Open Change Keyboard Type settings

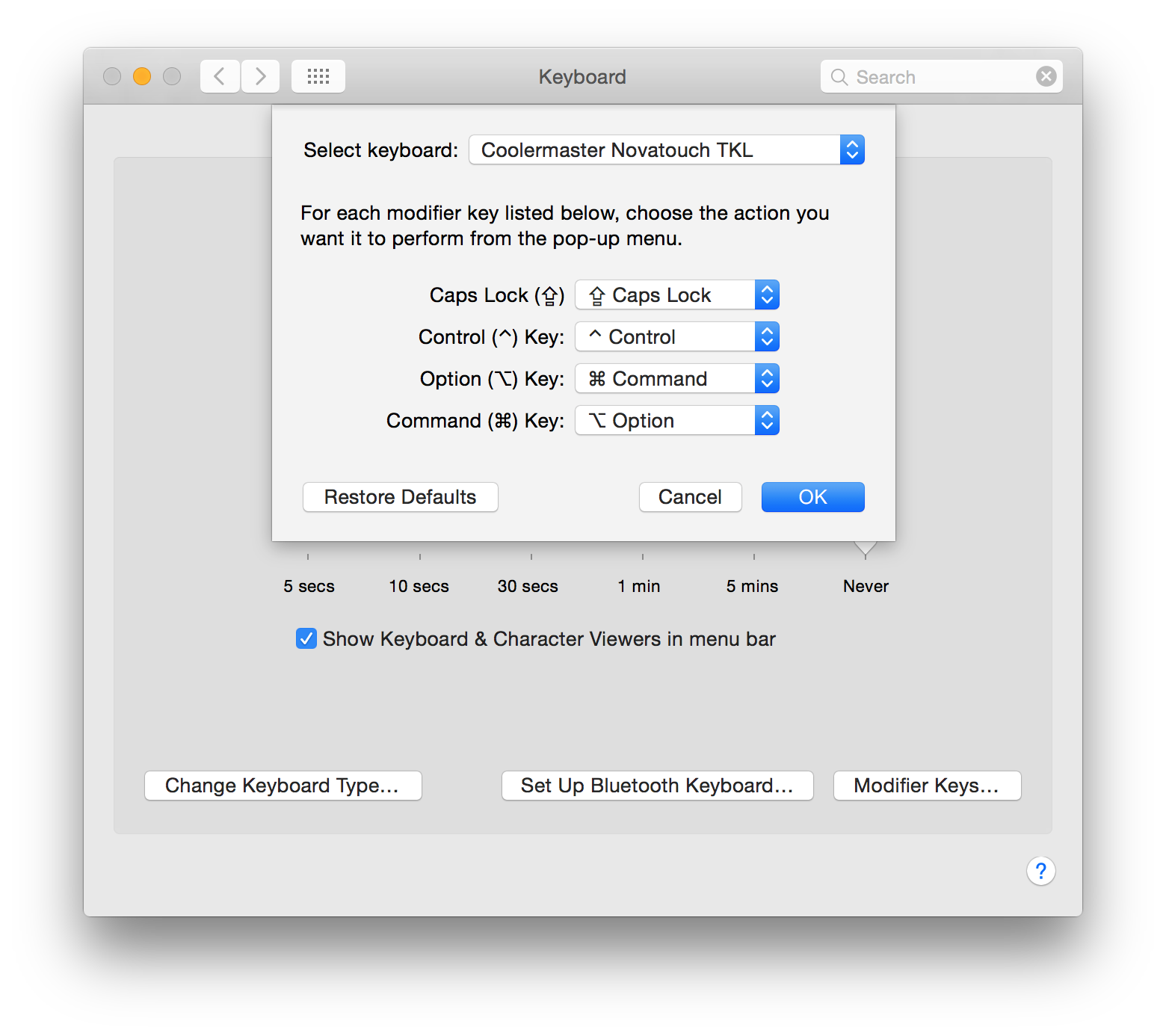(x=283, y=785)
